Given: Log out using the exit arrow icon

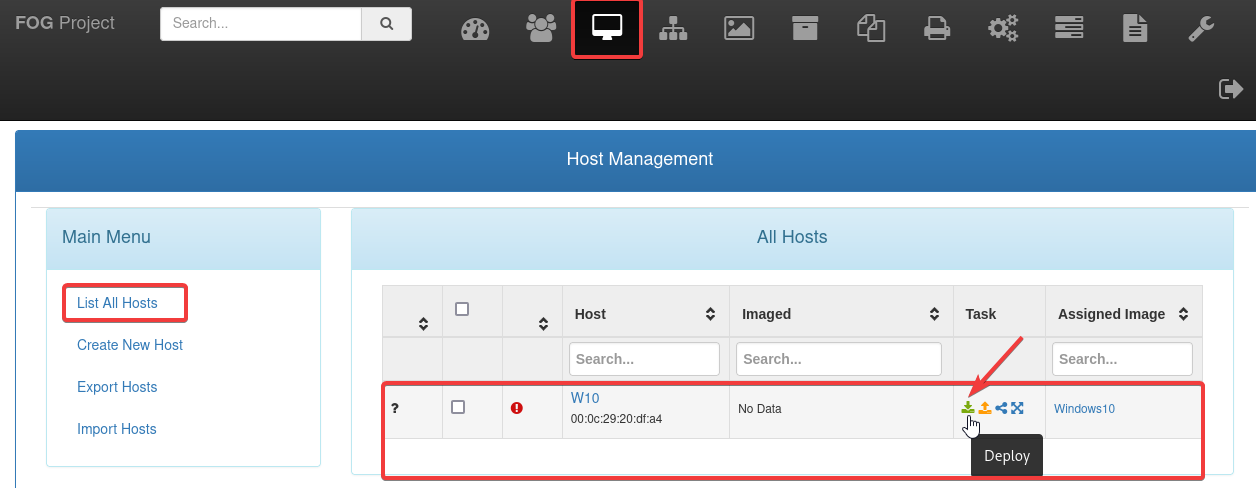Looking at the screenshot, I should (x=1230, y=89).
